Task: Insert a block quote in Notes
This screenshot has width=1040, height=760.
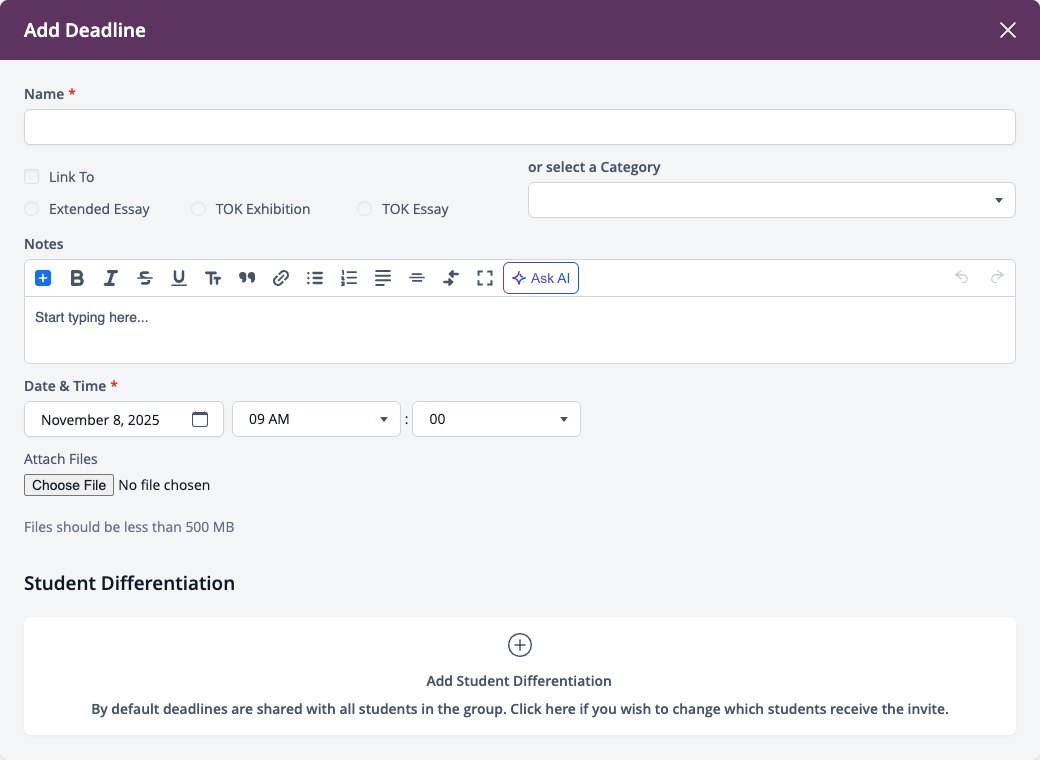Action: click(247, 278)
